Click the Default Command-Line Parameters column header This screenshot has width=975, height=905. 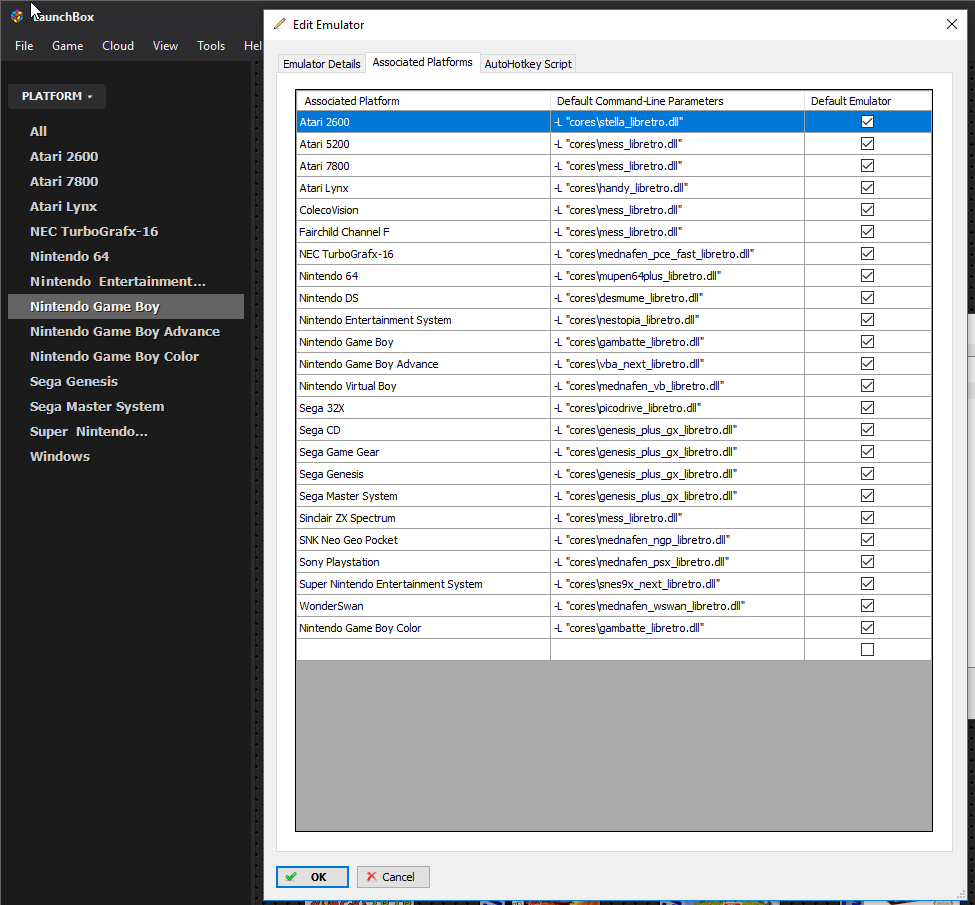(677, 101)
